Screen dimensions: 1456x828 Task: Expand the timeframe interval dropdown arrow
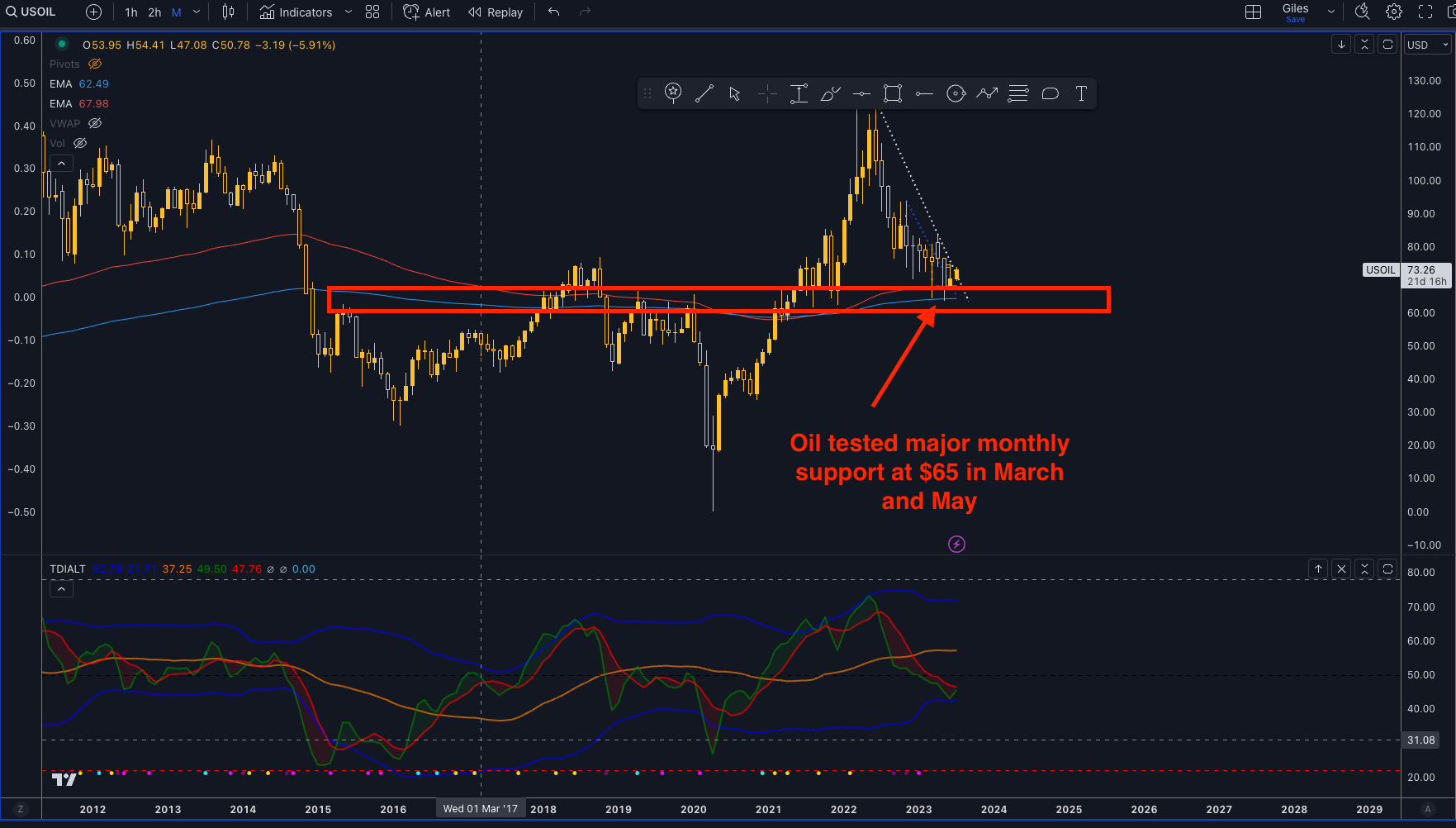coord(197,12)
